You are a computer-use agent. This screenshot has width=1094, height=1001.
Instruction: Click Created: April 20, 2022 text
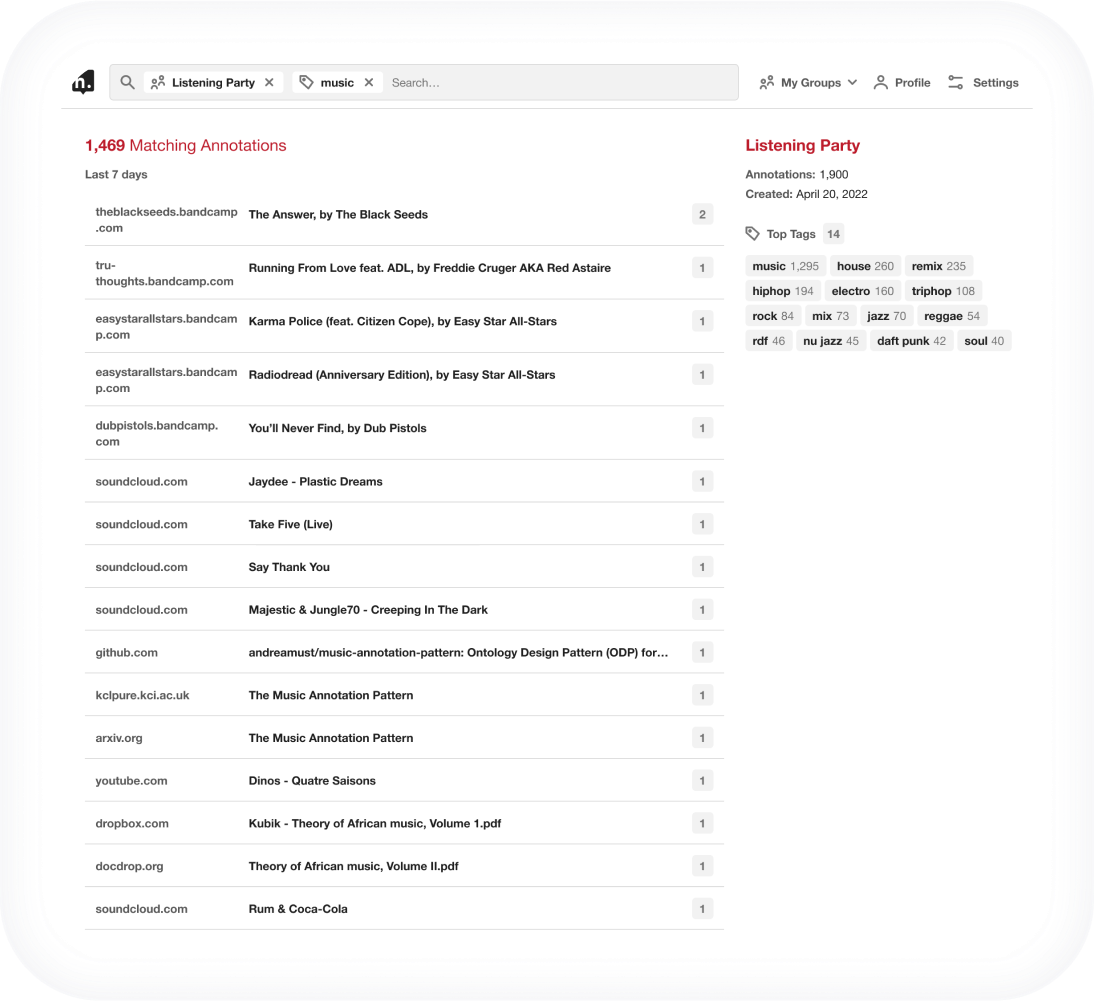click(x=807, y=194)
